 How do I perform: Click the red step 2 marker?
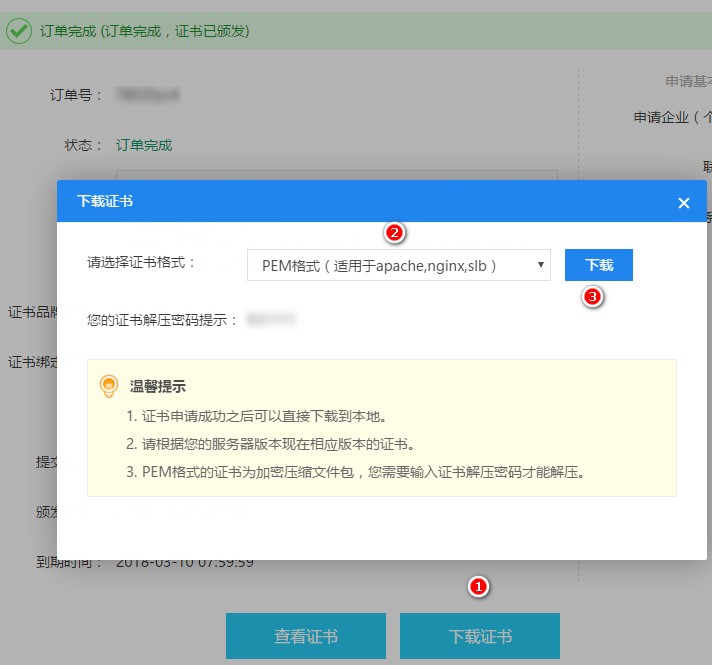point(395,233)
